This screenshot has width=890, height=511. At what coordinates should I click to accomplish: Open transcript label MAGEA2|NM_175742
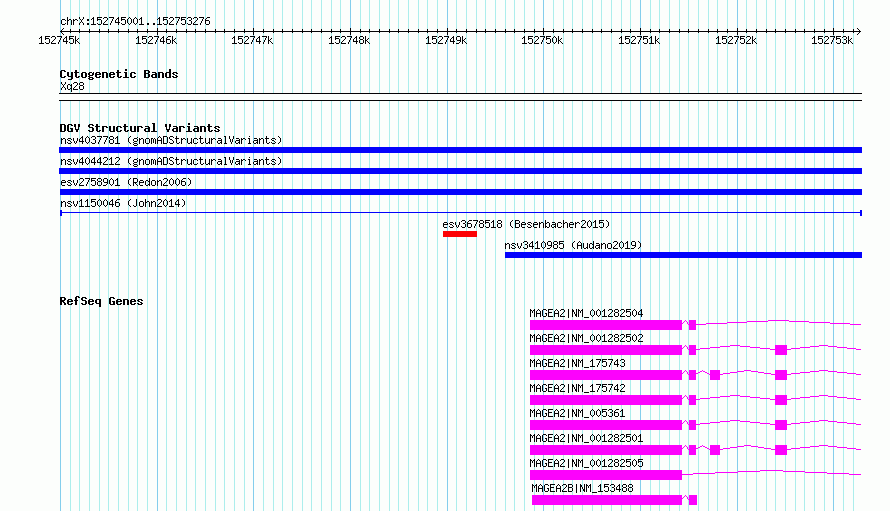pos(577,388)
